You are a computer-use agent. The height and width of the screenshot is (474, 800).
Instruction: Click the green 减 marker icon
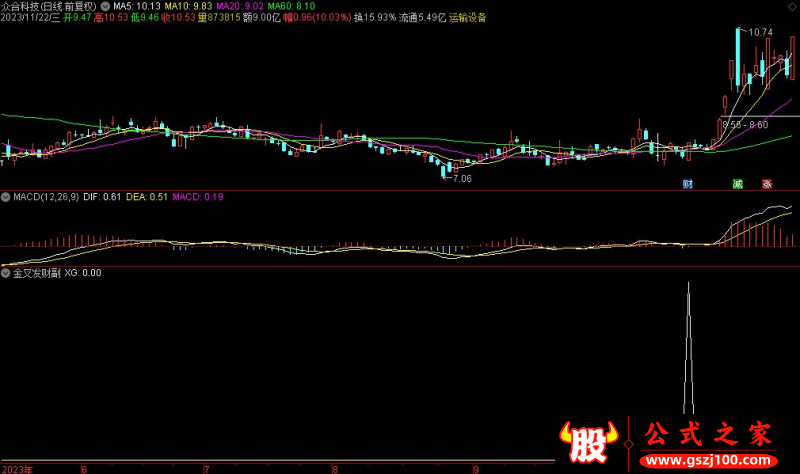738,184
